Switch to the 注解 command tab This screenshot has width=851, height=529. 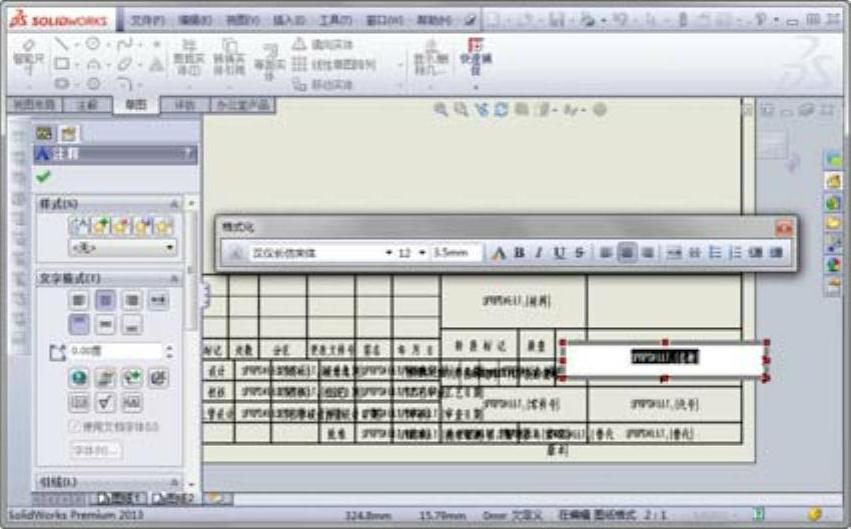point(87,105)
